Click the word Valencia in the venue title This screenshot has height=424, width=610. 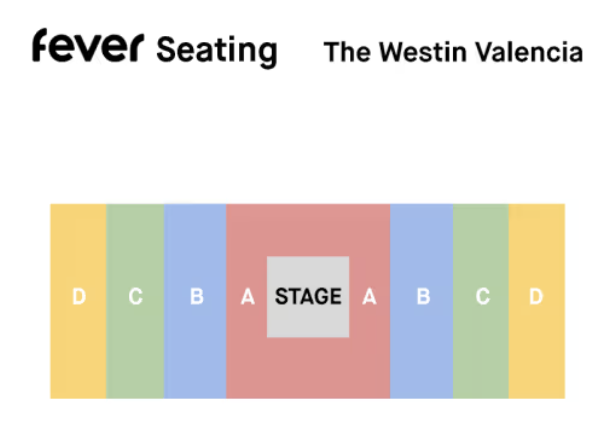coord(529,52)
